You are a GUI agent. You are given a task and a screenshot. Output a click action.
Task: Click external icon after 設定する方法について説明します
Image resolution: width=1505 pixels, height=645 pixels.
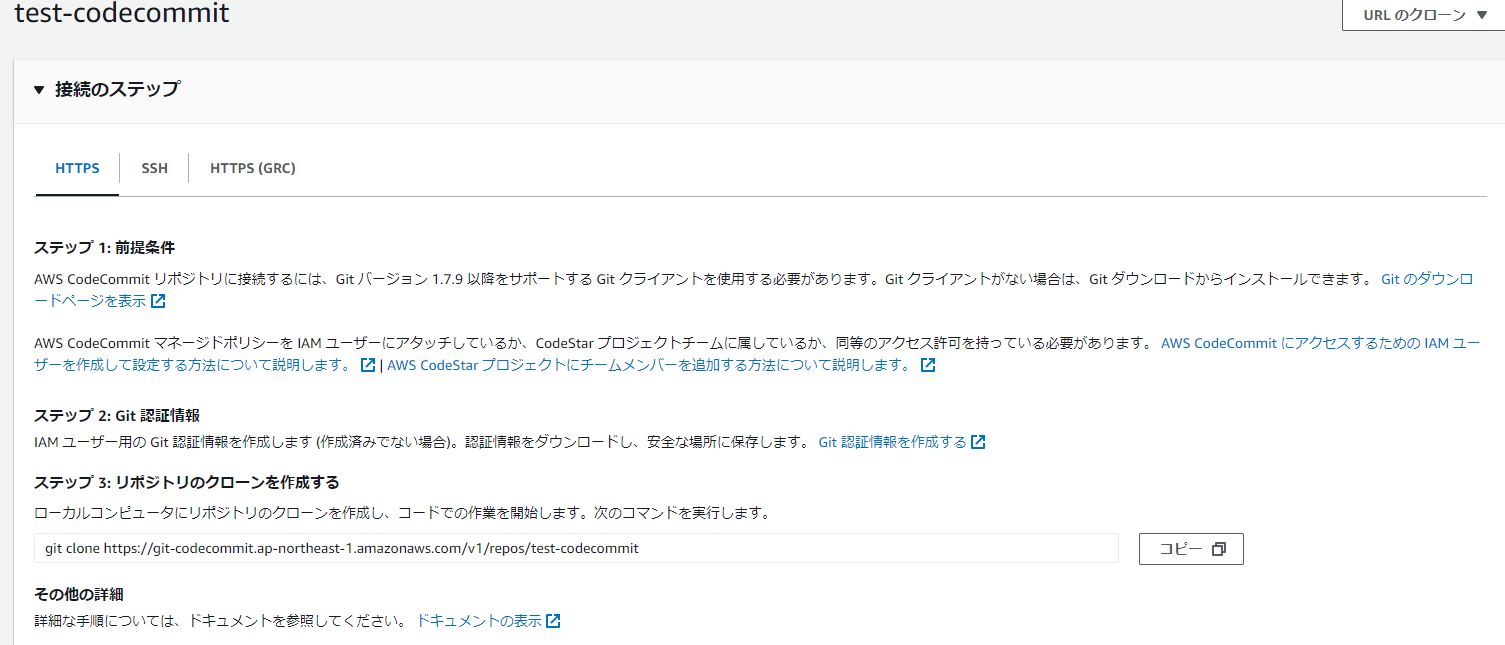click(368, 365)
